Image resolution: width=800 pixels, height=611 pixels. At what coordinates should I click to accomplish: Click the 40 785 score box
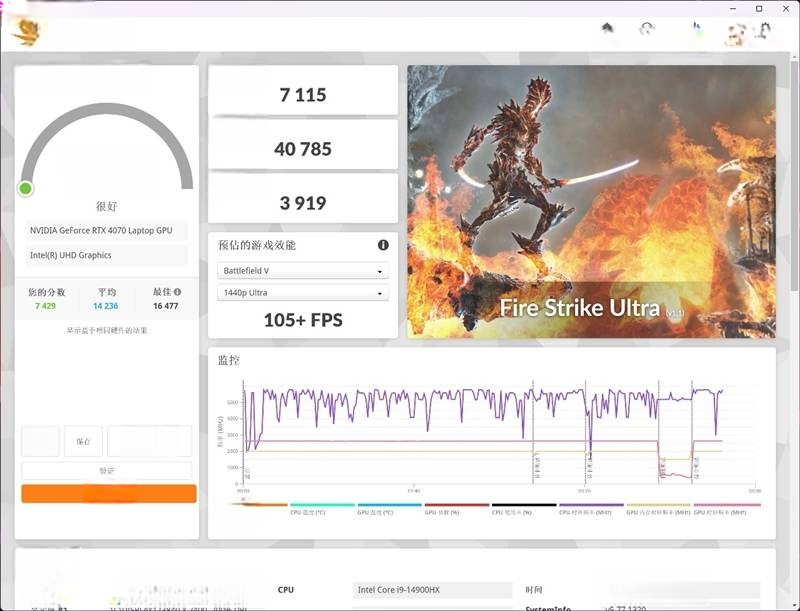tap(303, 144)
